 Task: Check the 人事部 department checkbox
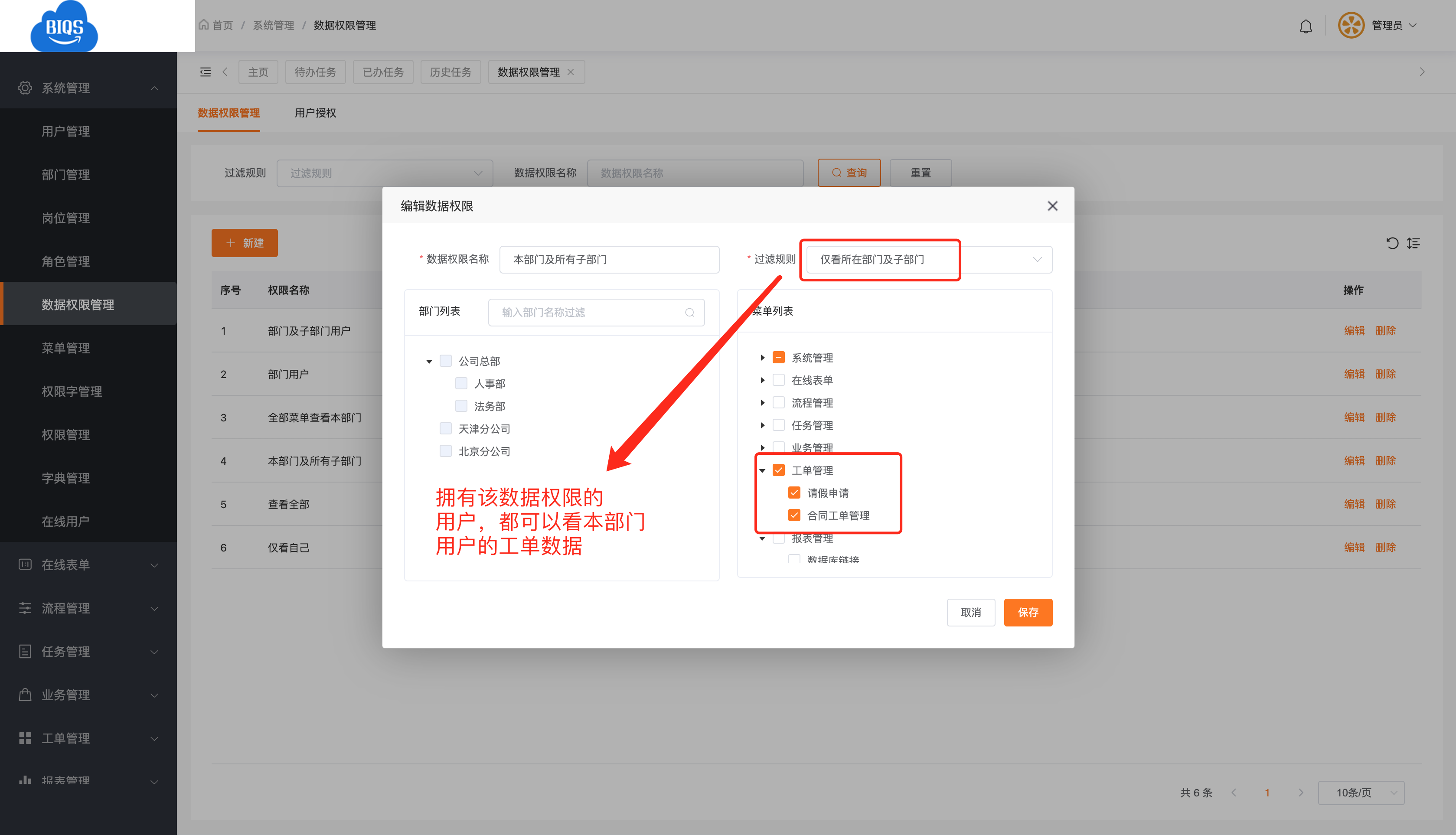click(x=461, y=383)
